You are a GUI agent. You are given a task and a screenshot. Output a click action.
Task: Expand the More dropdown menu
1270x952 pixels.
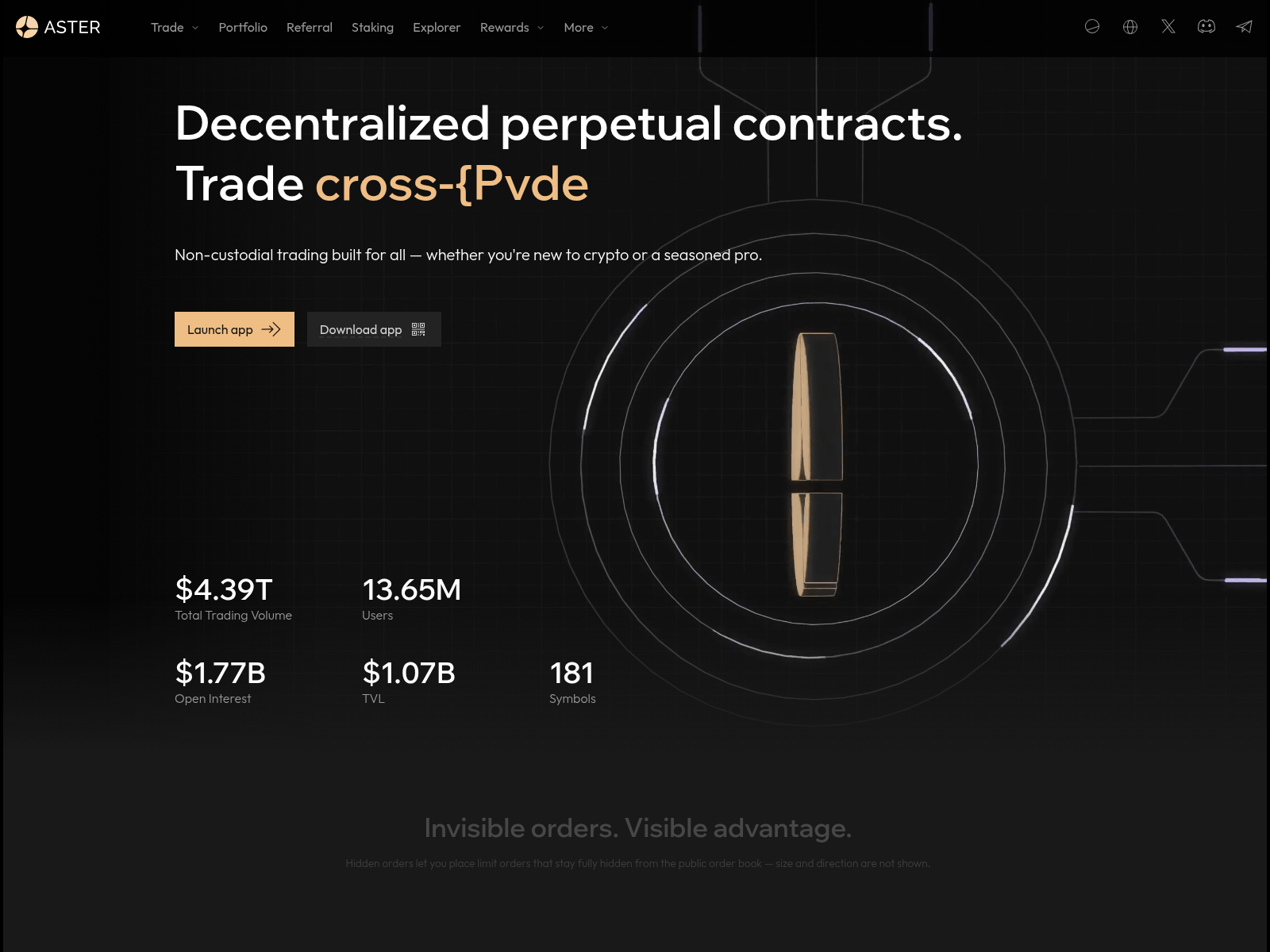(x=586, y=28)
